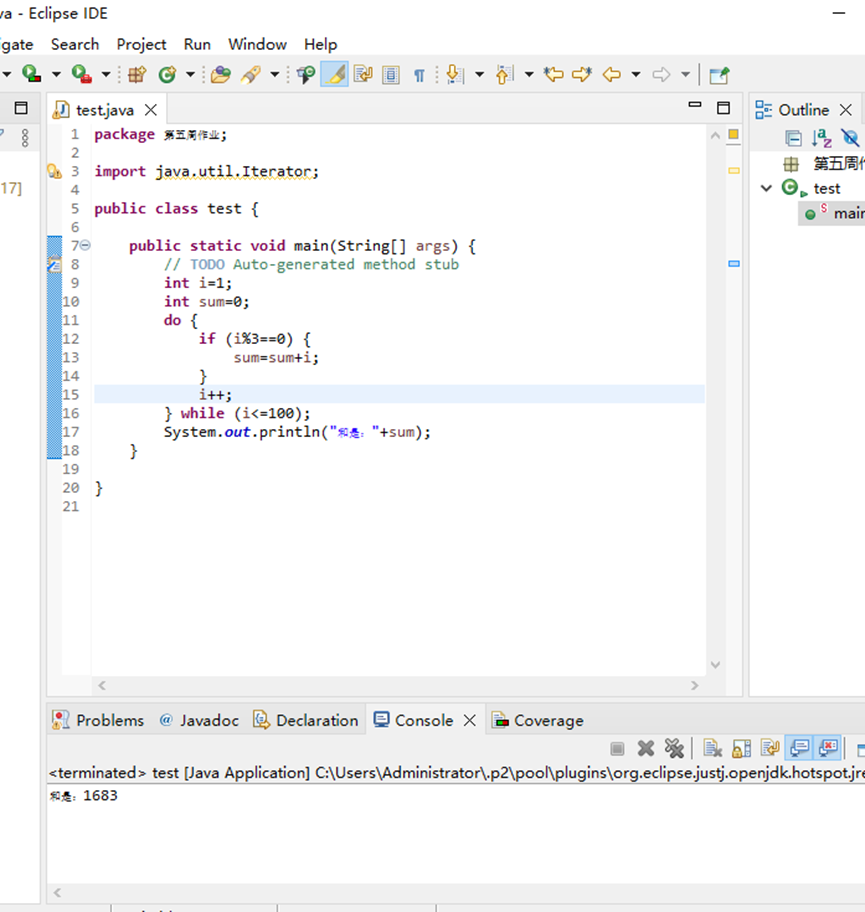865x912 pixels.
Task: Close the test.java editor tab
Action: pyautogui.click(x=151, y=109)
